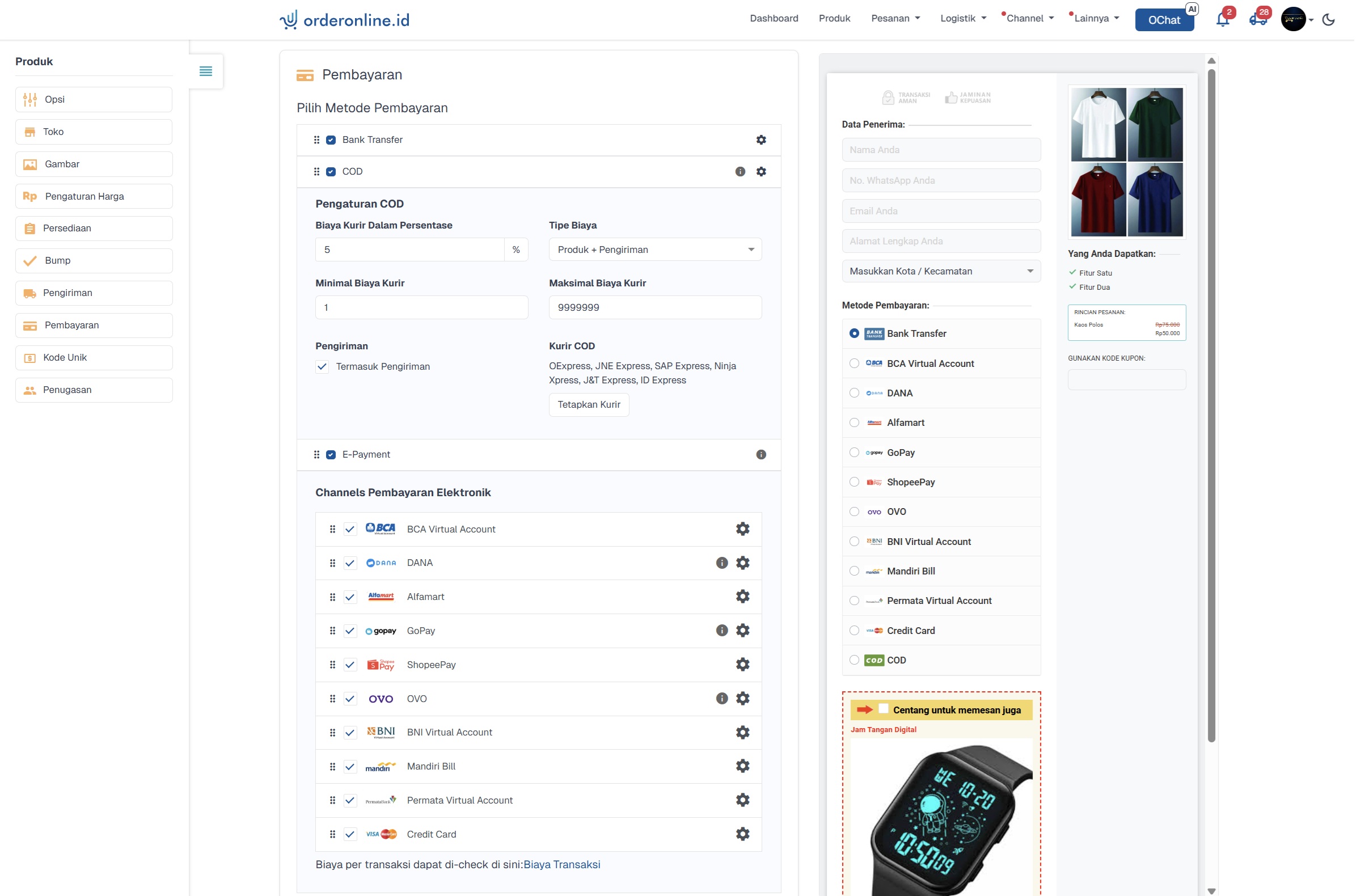View DANA info icon
This screenshot has width=1361, height=896.
point(725,565)
